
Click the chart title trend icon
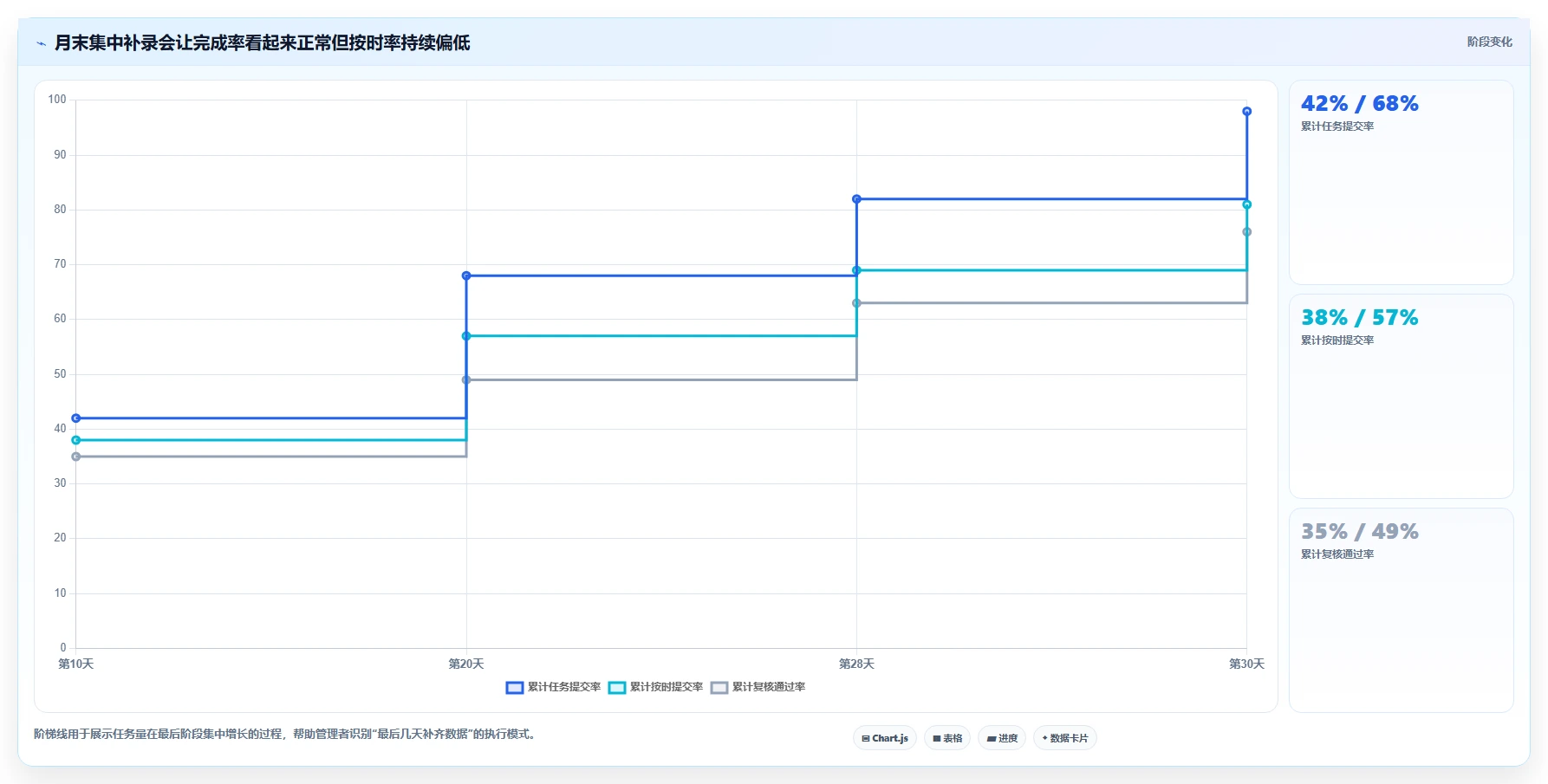coord(41,43)
